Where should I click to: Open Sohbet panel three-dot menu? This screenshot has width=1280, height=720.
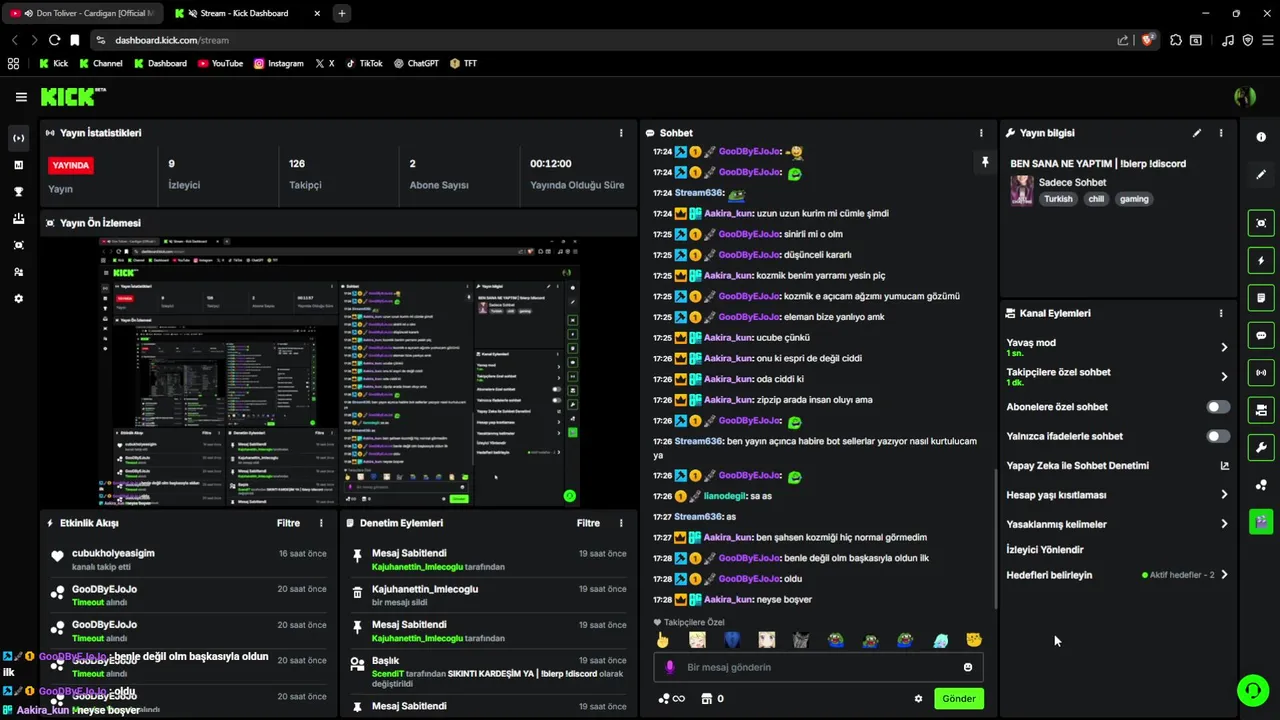point(981,133)
